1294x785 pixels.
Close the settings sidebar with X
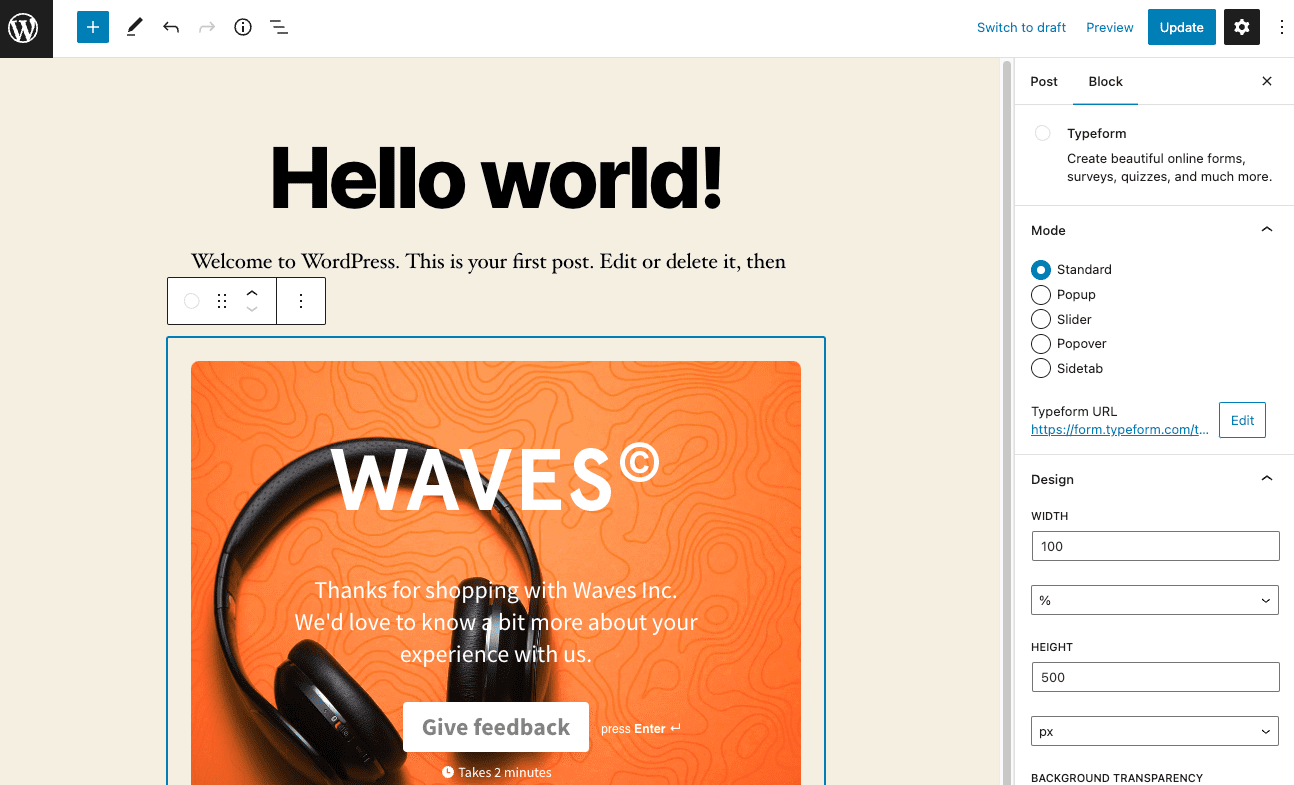tap(1267, 81)
